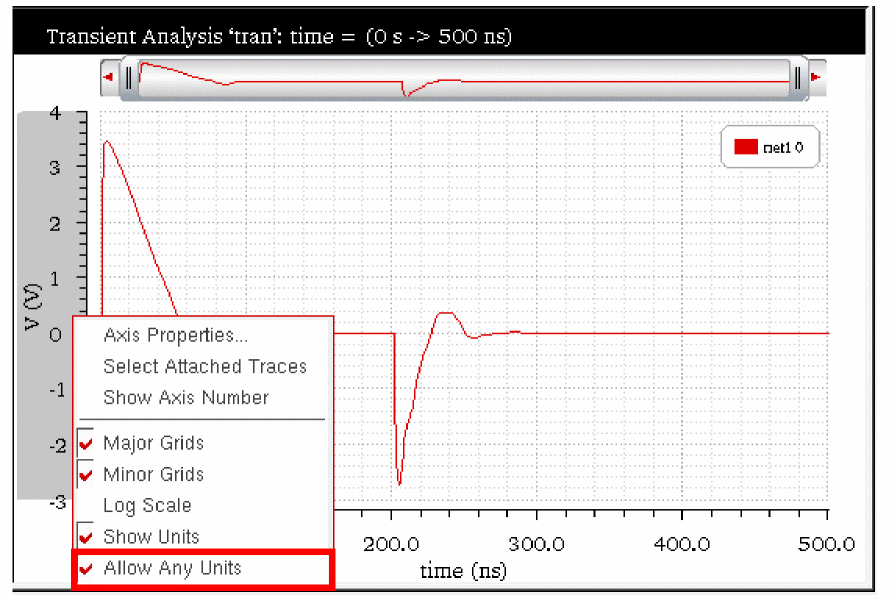Click the net1 legend label text
The height and width of the screenshot is (600, 896).
coord(783,147)
